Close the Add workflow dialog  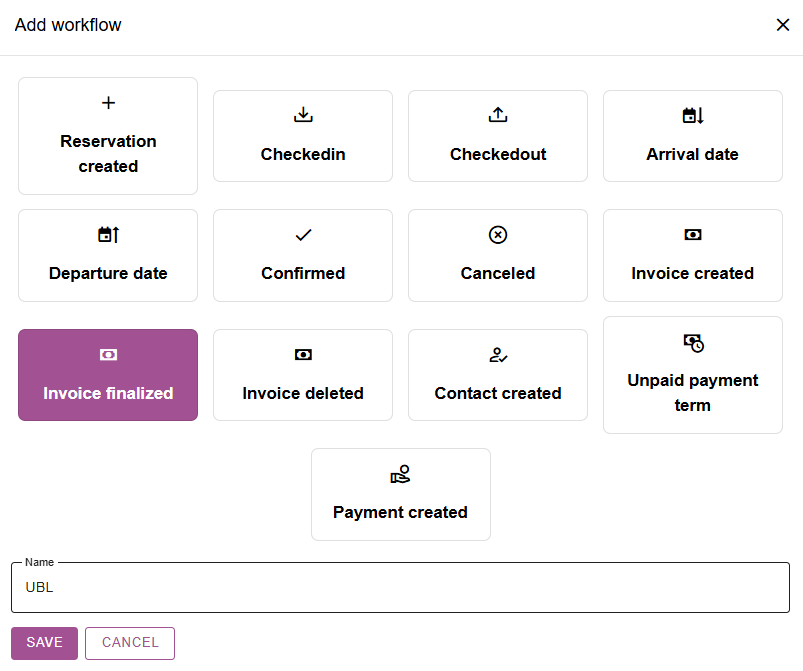783,25
